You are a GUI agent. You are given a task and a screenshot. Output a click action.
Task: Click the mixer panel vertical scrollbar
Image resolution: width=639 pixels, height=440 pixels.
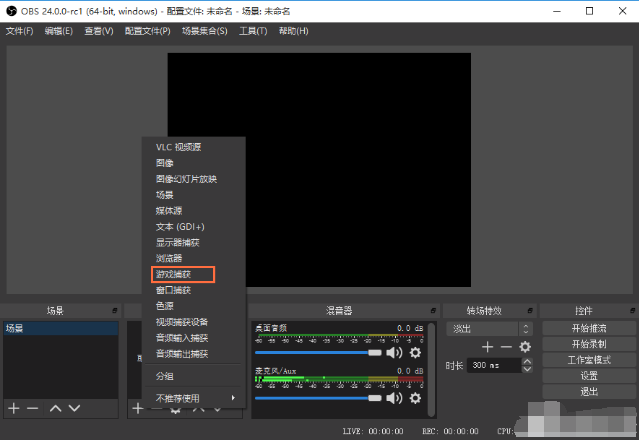[432, 369]
